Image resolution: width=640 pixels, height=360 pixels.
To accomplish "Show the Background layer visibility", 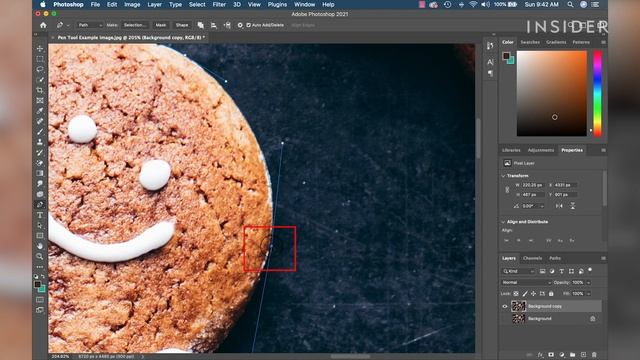I will [505, 318].
